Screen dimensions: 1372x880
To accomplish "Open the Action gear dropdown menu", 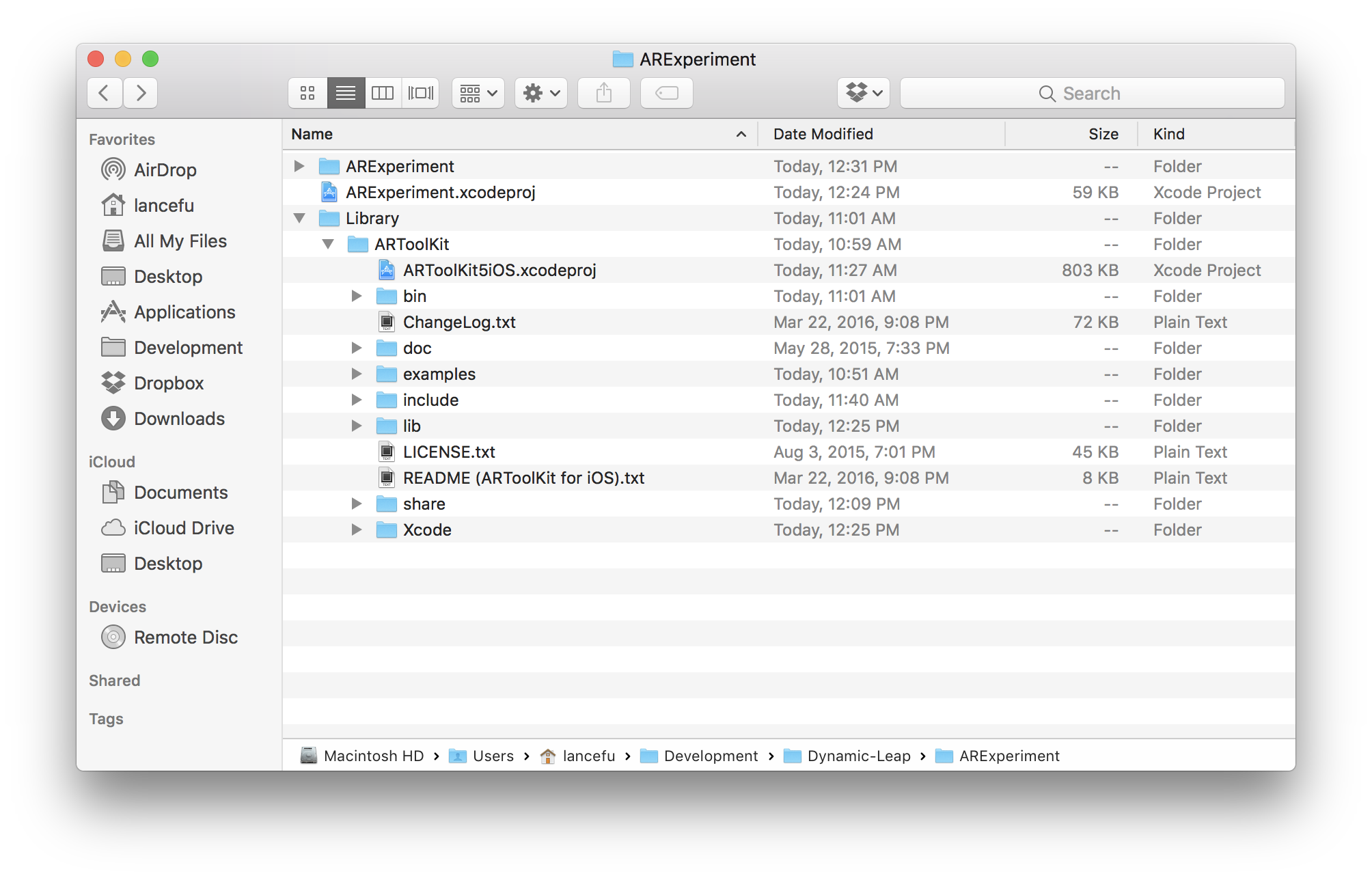I will coord(540,93).
